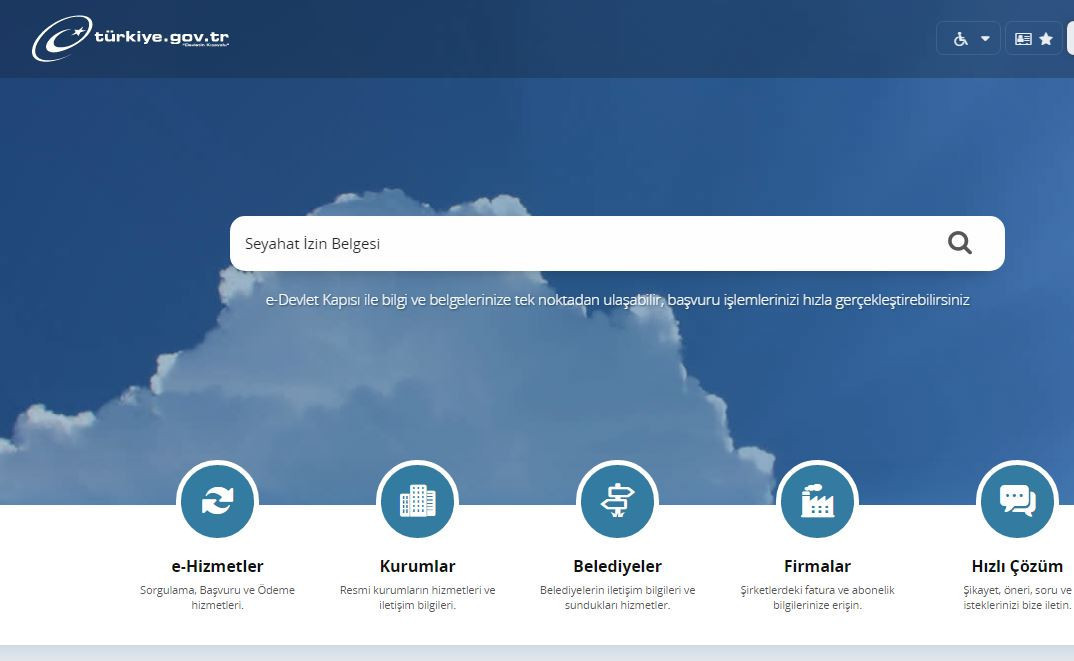Open the Hızlı Çözüm heading link

point(1017,566)
